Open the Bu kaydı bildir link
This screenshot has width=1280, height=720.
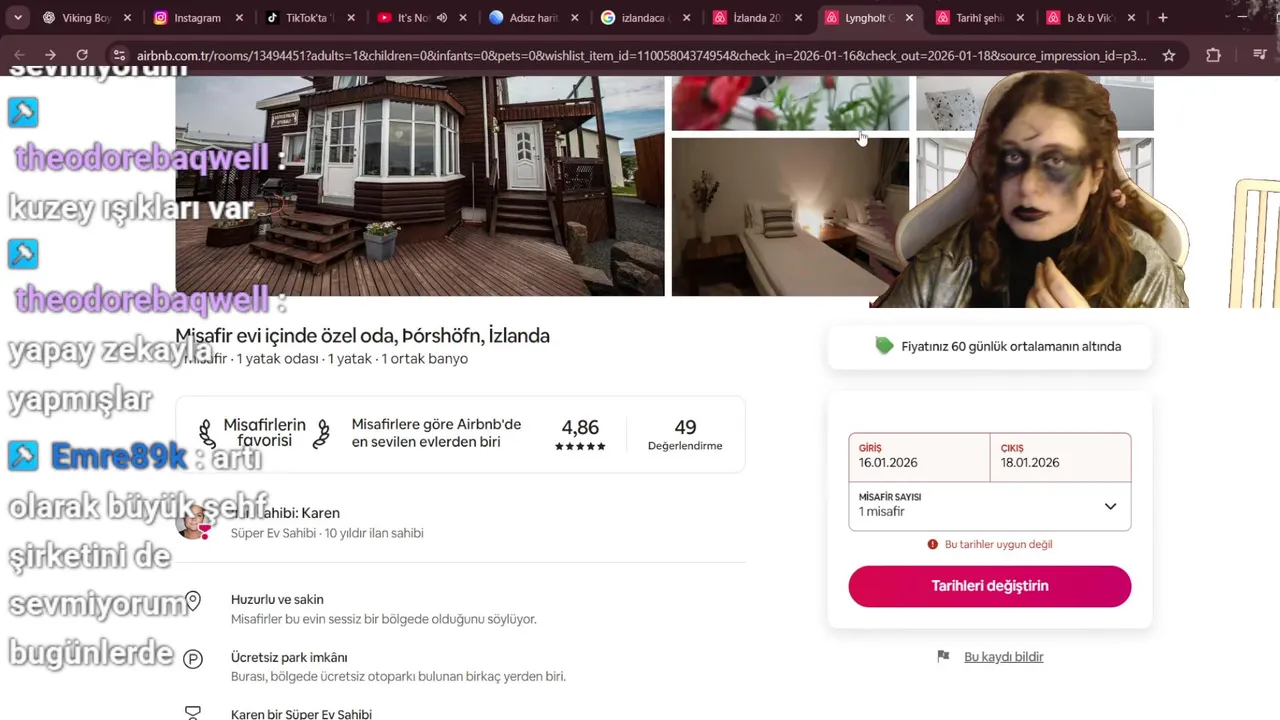1003,657
